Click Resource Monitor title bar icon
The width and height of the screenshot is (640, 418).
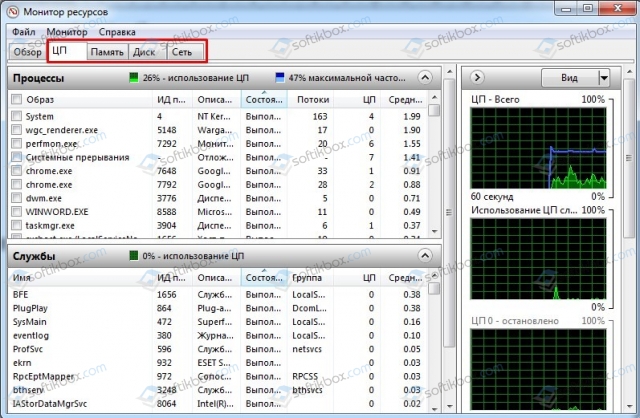pos(13,11)
